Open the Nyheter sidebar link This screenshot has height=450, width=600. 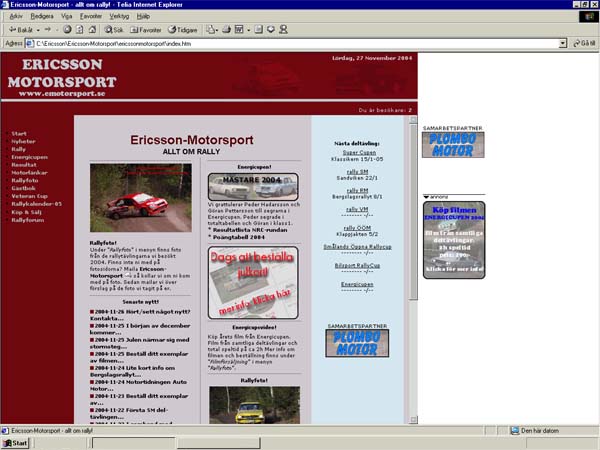click(x=23, y=141)
